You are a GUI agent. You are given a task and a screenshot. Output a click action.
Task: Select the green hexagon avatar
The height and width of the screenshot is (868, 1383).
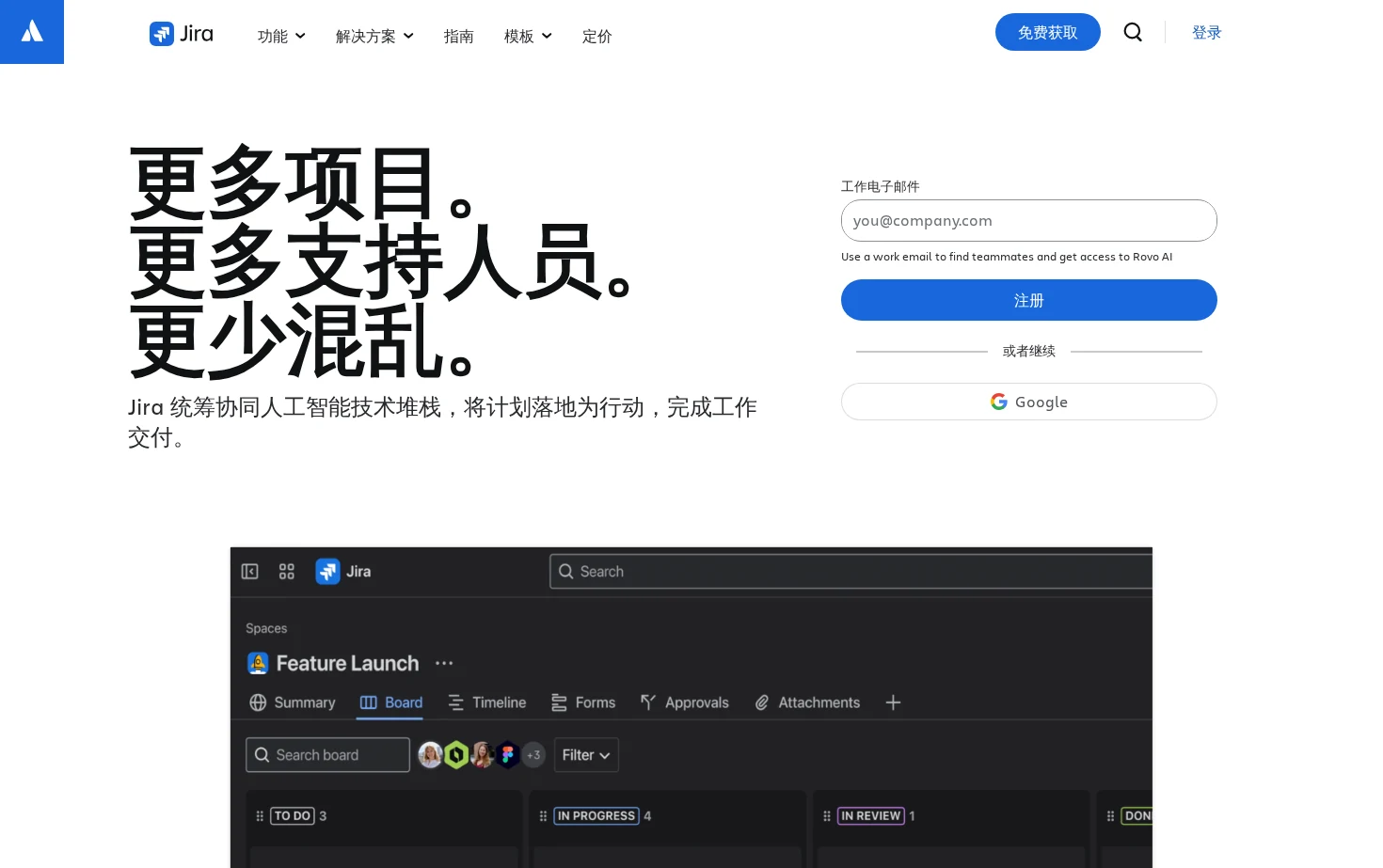click(x=456, y=755)
